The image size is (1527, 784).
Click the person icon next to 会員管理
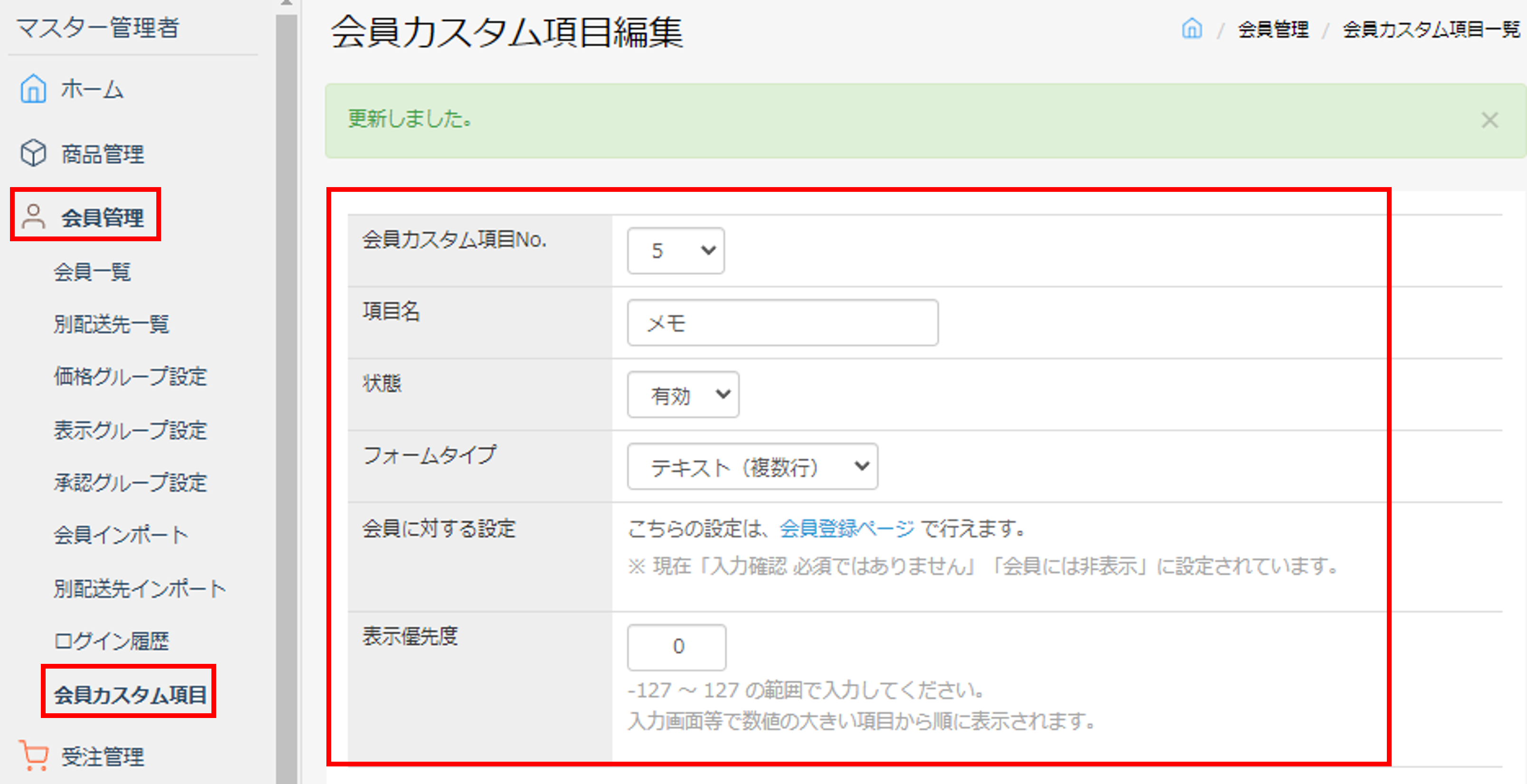click(33, 216)
